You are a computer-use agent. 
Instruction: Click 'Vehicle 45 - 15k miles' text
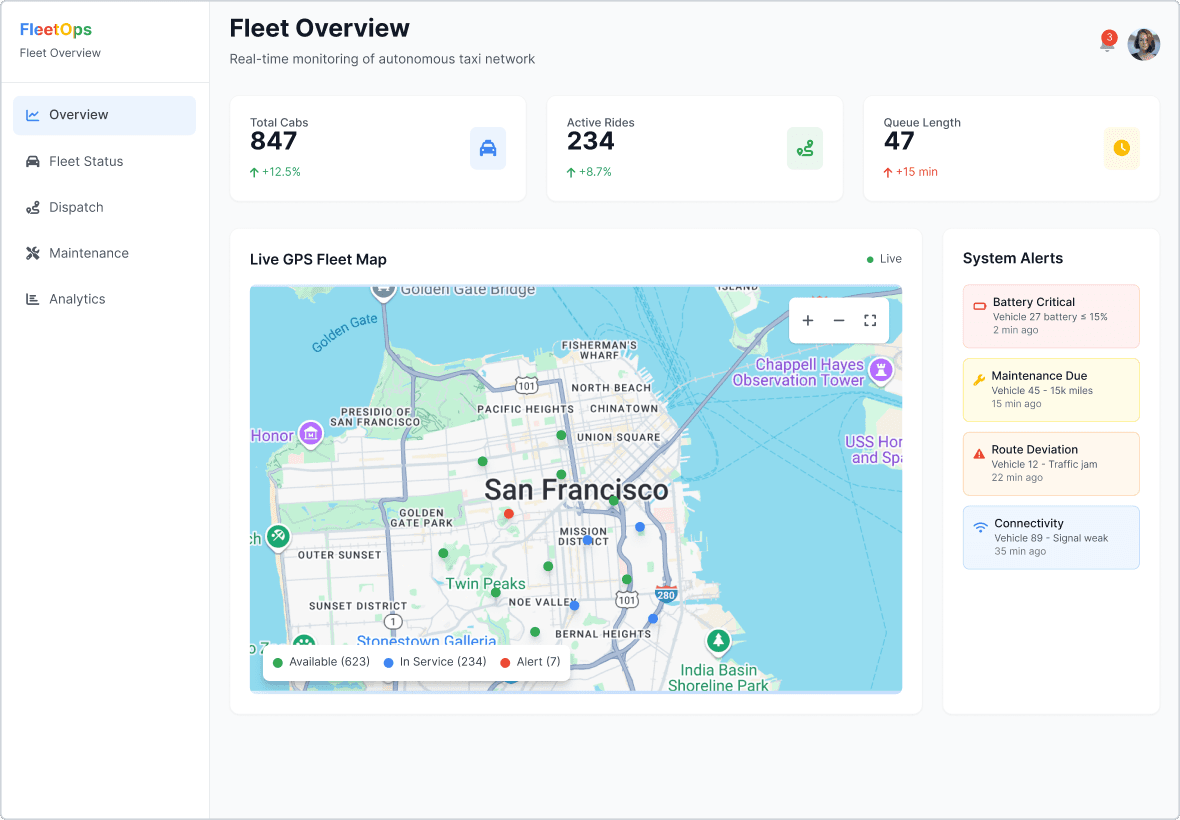click(1042, 390)
